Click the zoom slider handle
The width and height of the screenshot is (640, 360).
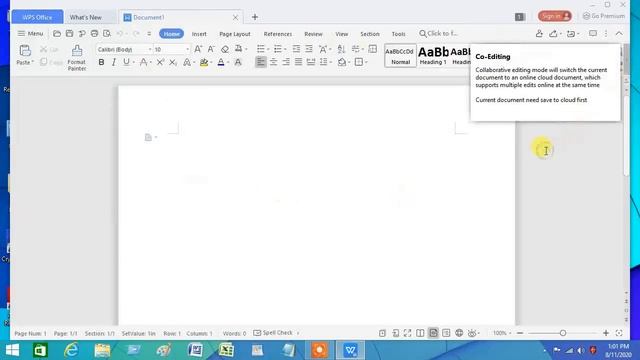click(563, 333)
